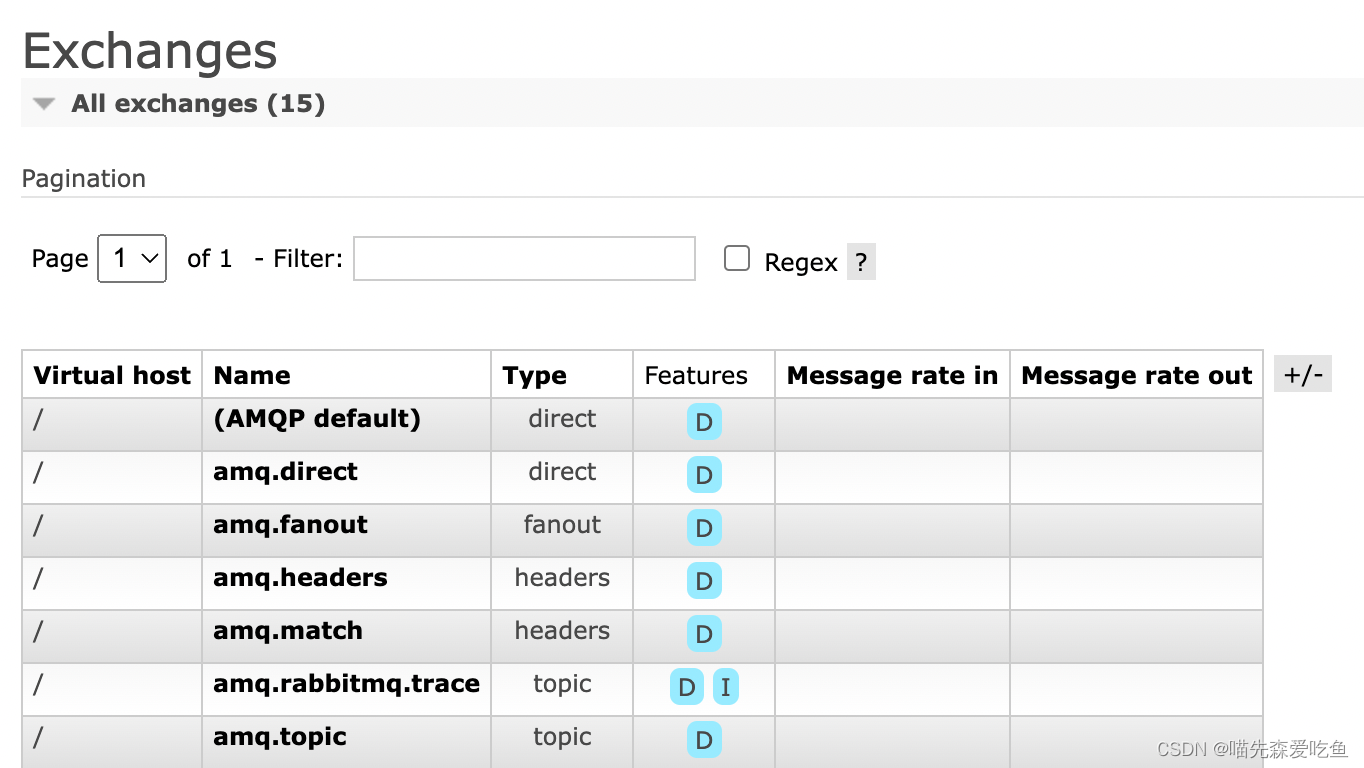Click headers type in amq.match row

coord(562,631)
